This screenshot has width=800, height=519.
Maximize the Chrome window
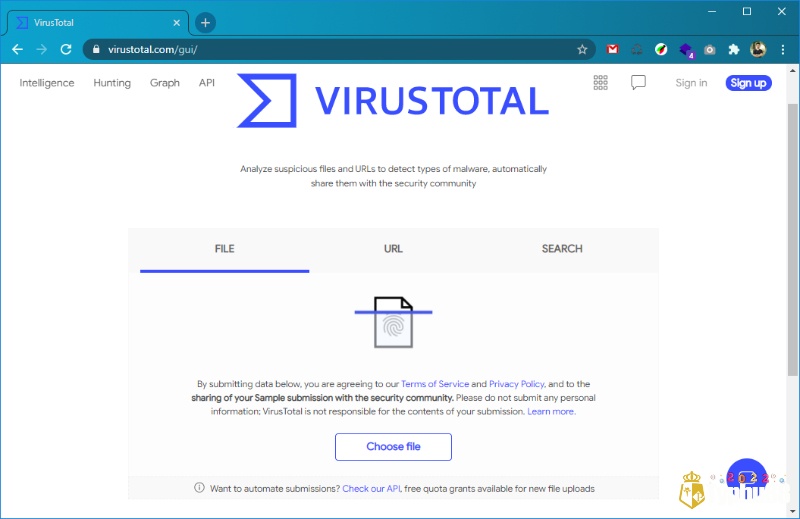pyautogui.click(x=747, y=11)
